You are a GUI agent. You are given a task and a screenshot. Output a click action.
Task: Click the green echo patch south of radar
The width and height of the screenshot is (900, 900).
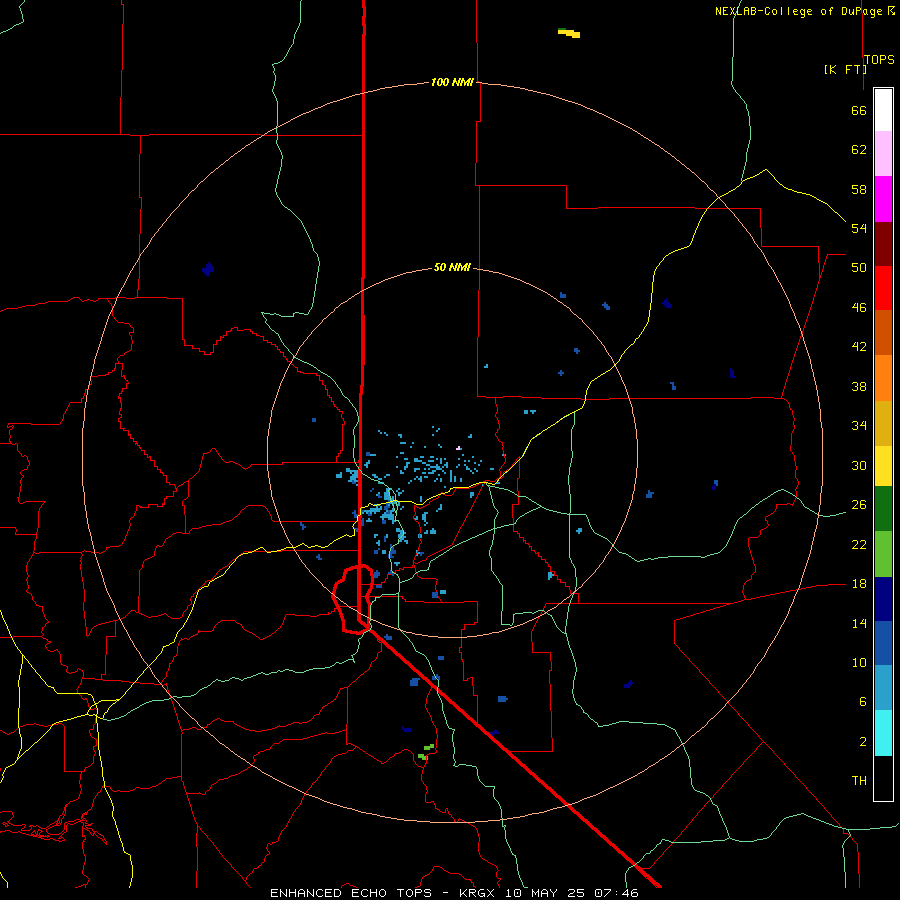tap(425, 752)
